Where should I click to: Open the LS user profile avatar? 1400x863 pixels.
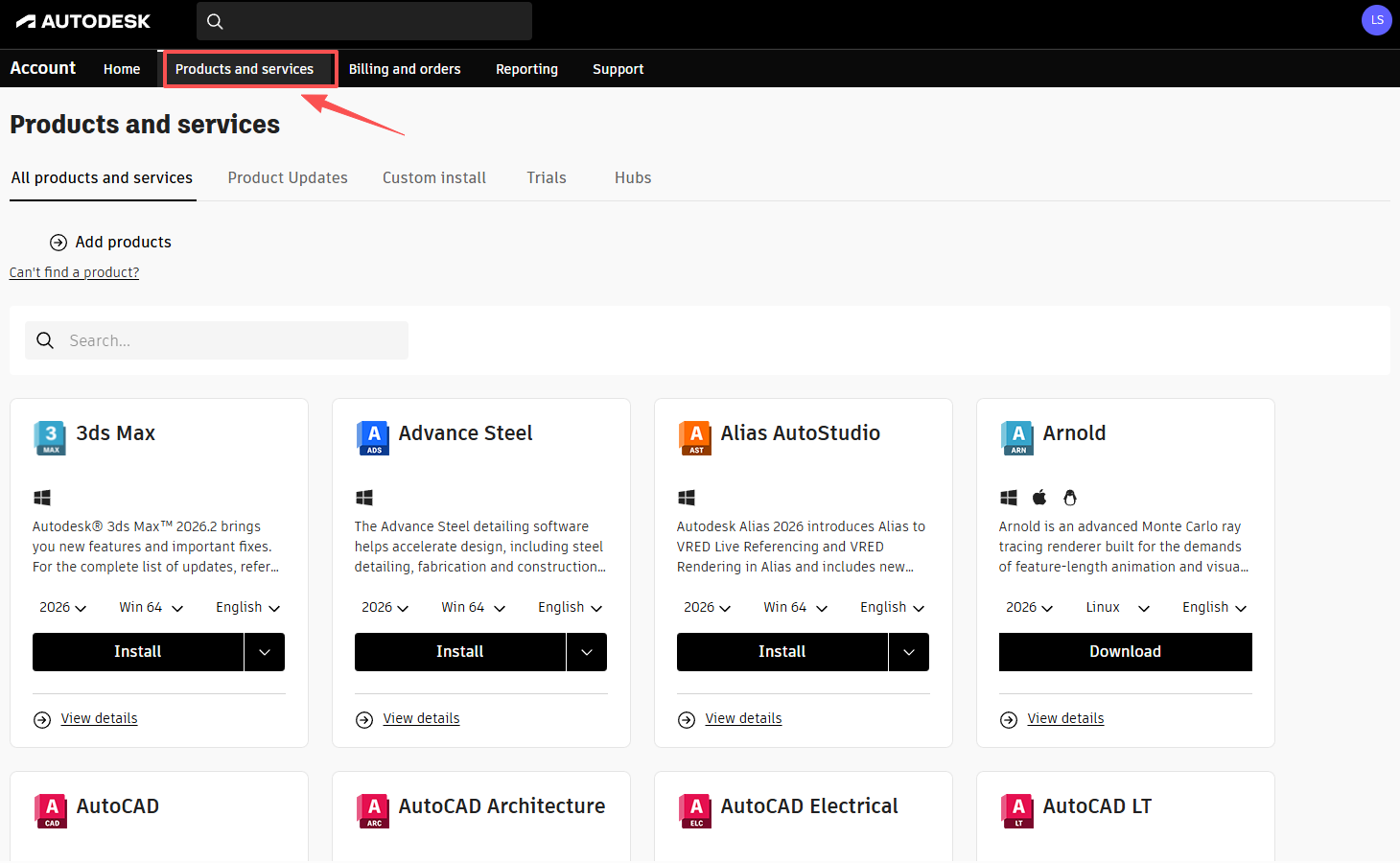(1376, 20)
